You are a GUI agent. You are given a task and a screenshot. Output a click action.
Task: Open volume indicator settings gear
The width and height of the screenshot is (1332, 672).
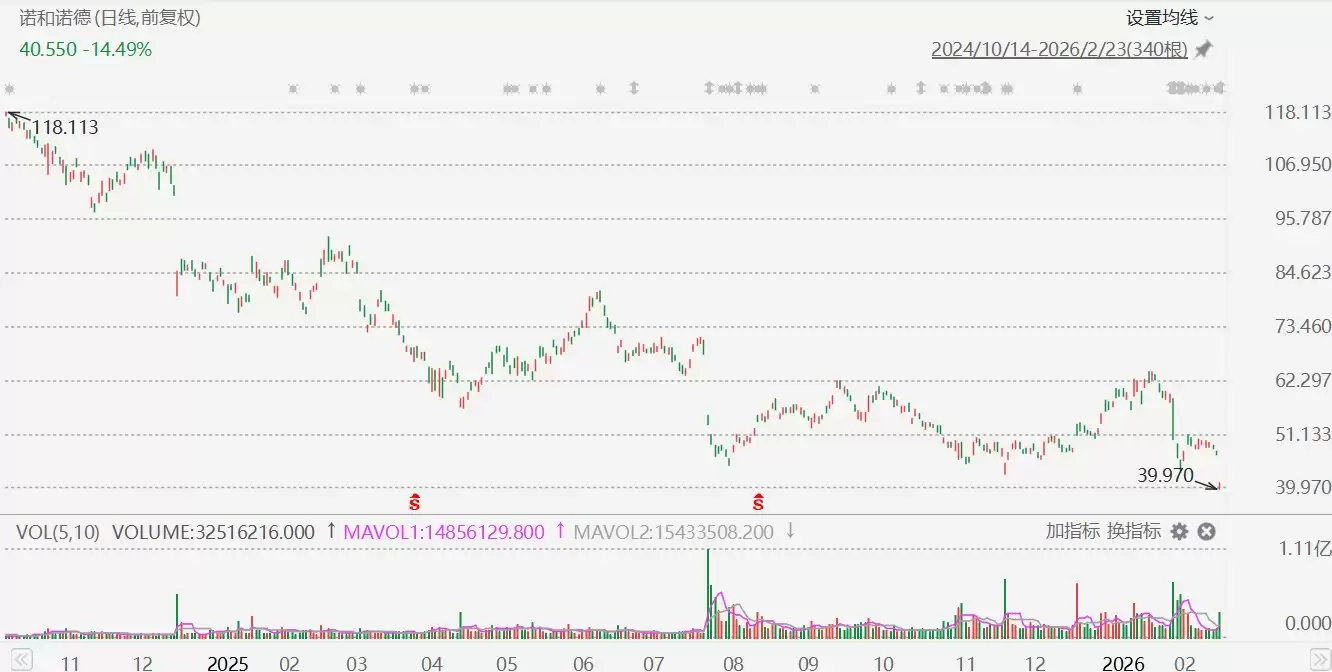1180,532
